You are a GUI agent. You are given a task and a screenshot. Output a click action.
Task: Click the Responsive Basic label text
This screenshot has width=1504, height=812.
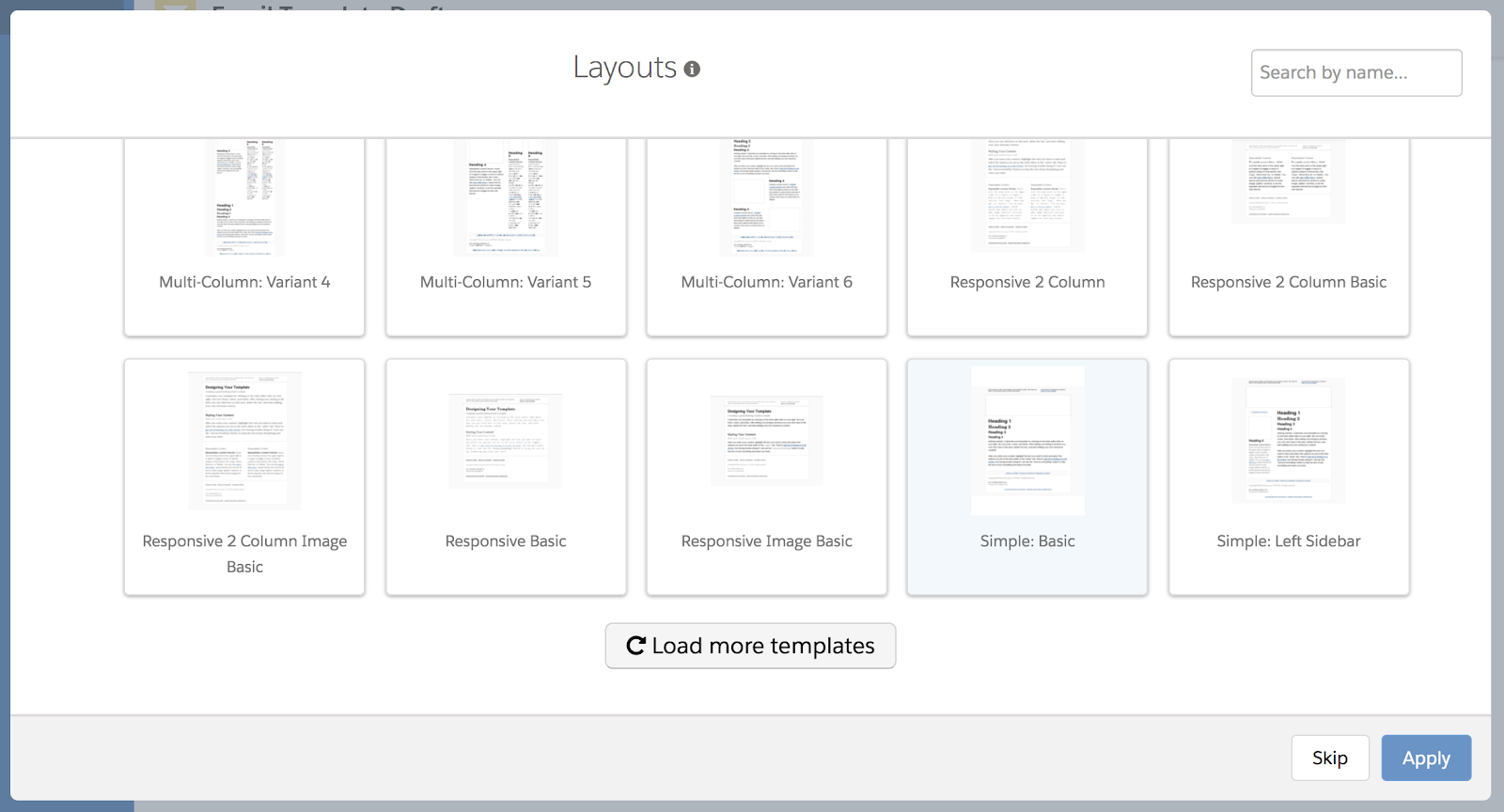point(506,541)
